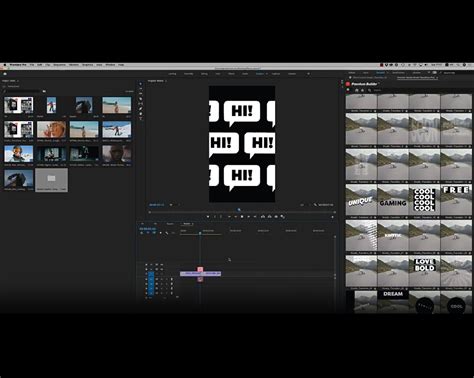Open the Sequence menu
Viewport: 474px width, 378px height.
(60, 65)
